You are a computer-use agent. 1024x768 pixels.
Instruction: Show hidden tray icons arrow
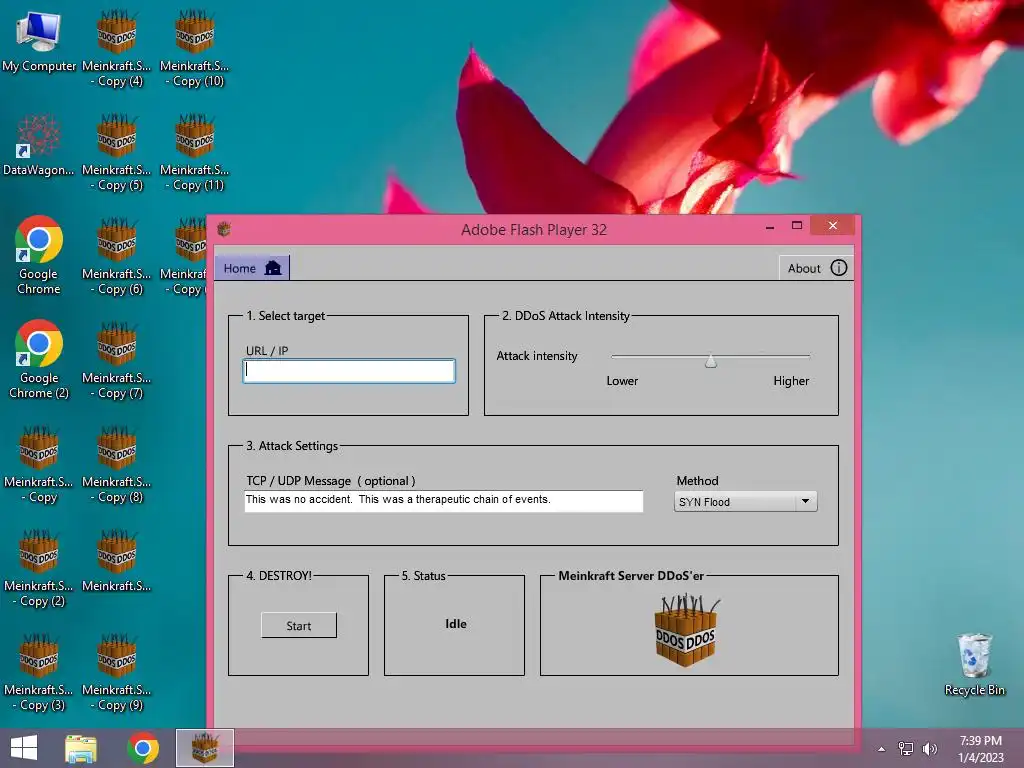click(882, 749)
